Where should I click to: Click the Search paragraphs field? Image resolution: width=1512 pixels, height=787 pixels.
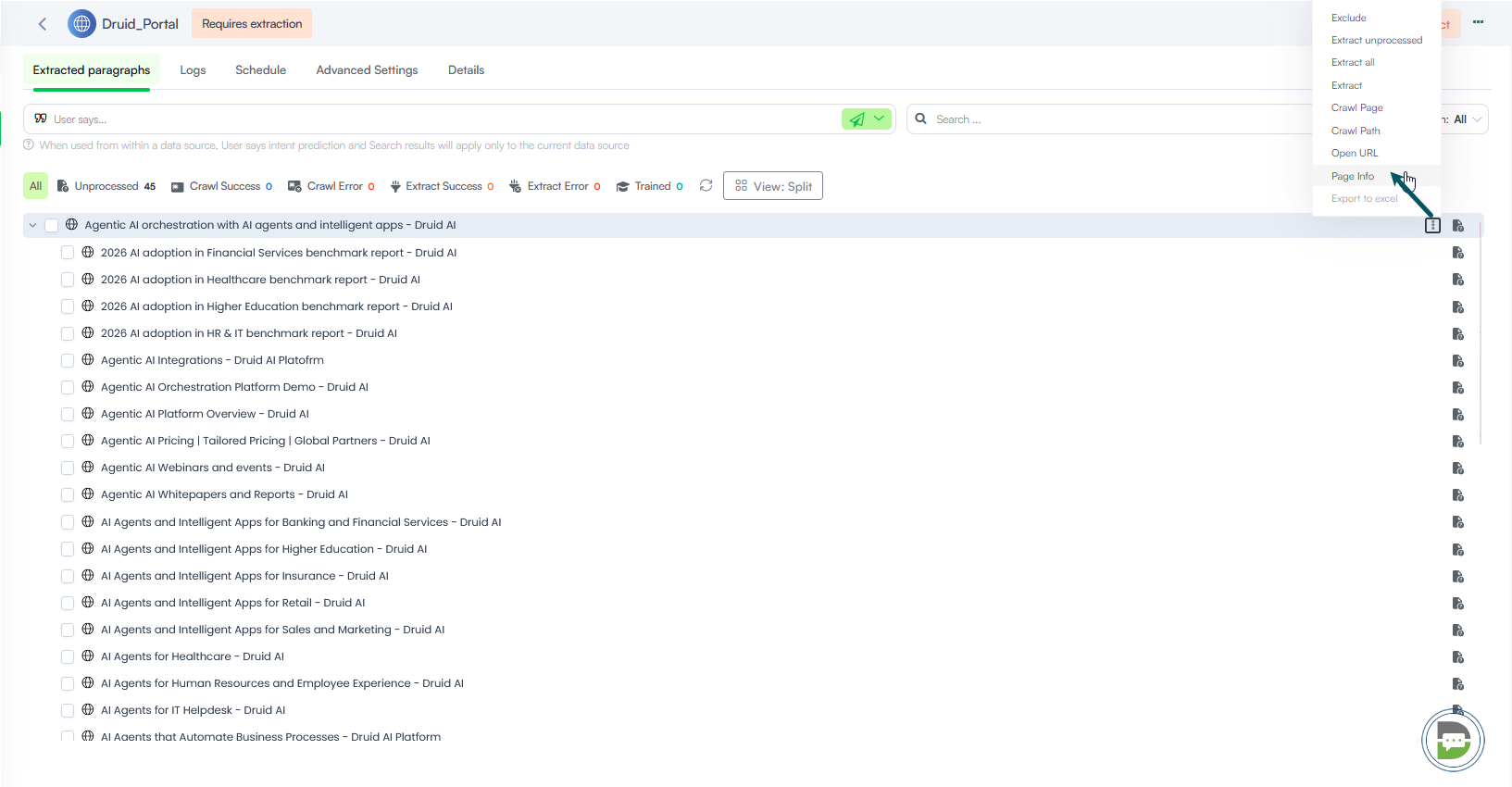tap(1120, 119)
